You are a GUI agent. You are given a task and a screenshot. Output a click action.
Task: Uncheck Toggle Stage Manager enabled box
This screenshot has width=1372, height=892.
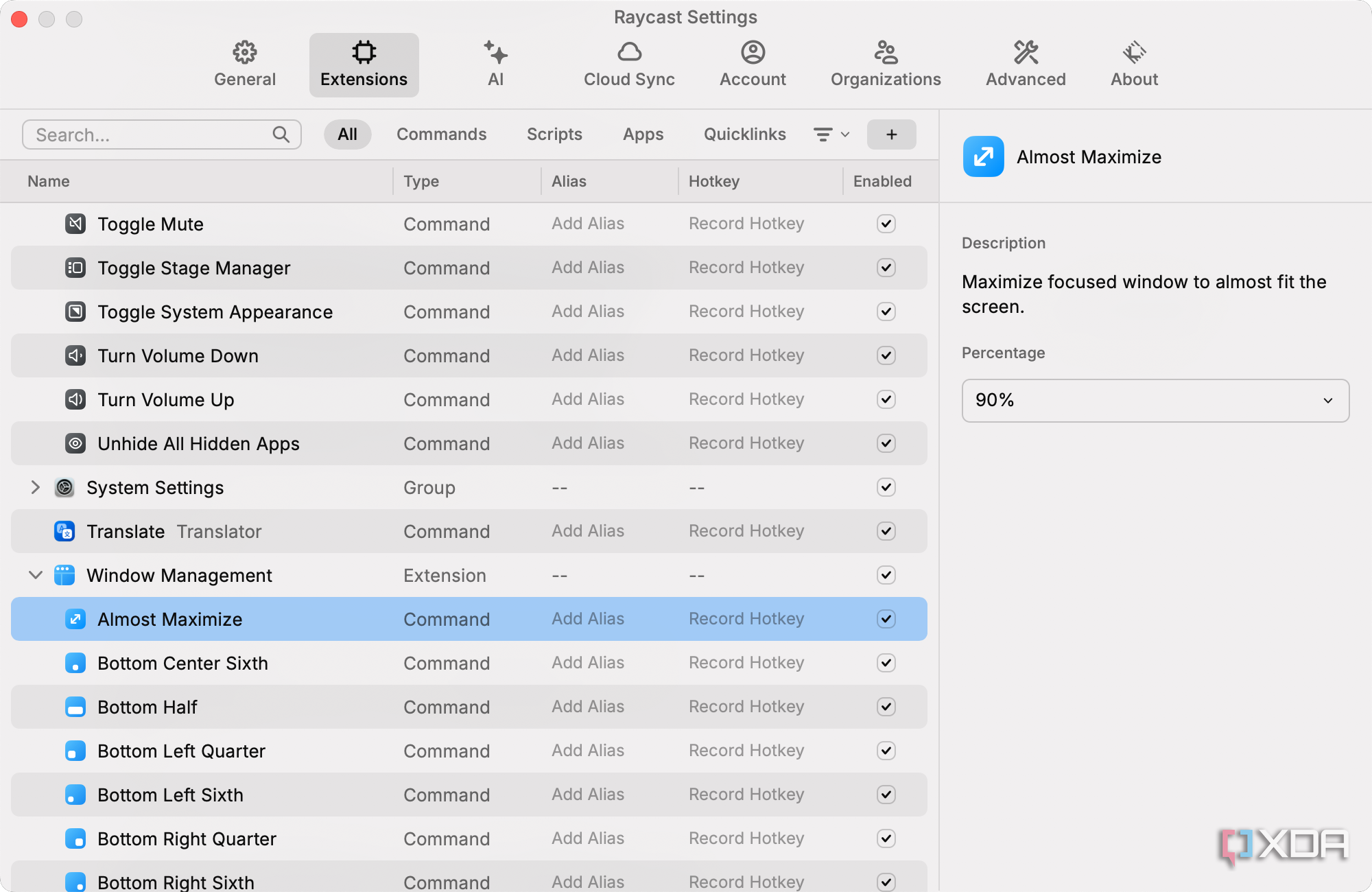pyautogui.click(x=886, y=268)
